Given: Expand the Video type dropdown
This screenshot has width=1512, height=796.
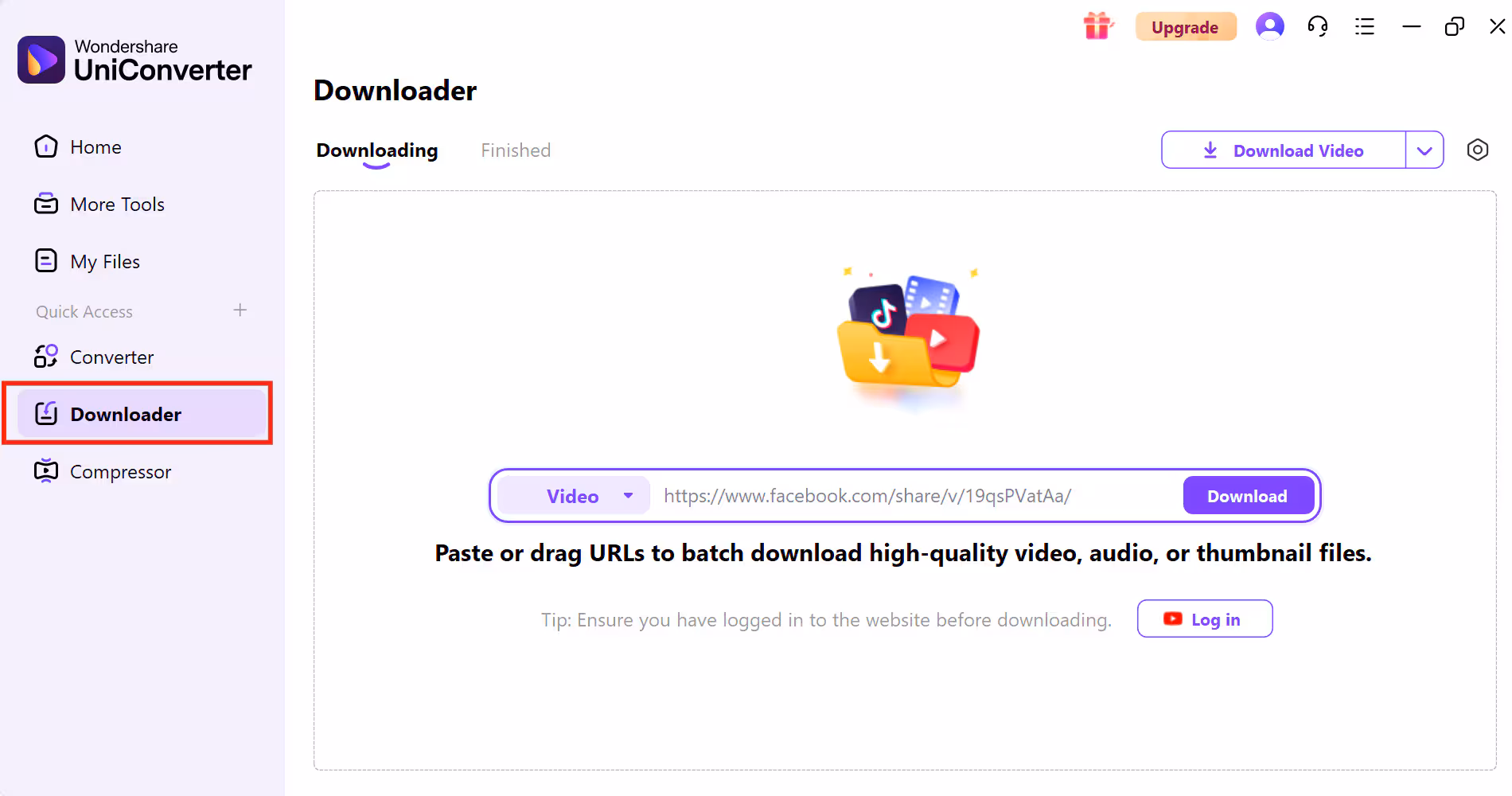Looking at the screenshot, I should click(574, 496).
